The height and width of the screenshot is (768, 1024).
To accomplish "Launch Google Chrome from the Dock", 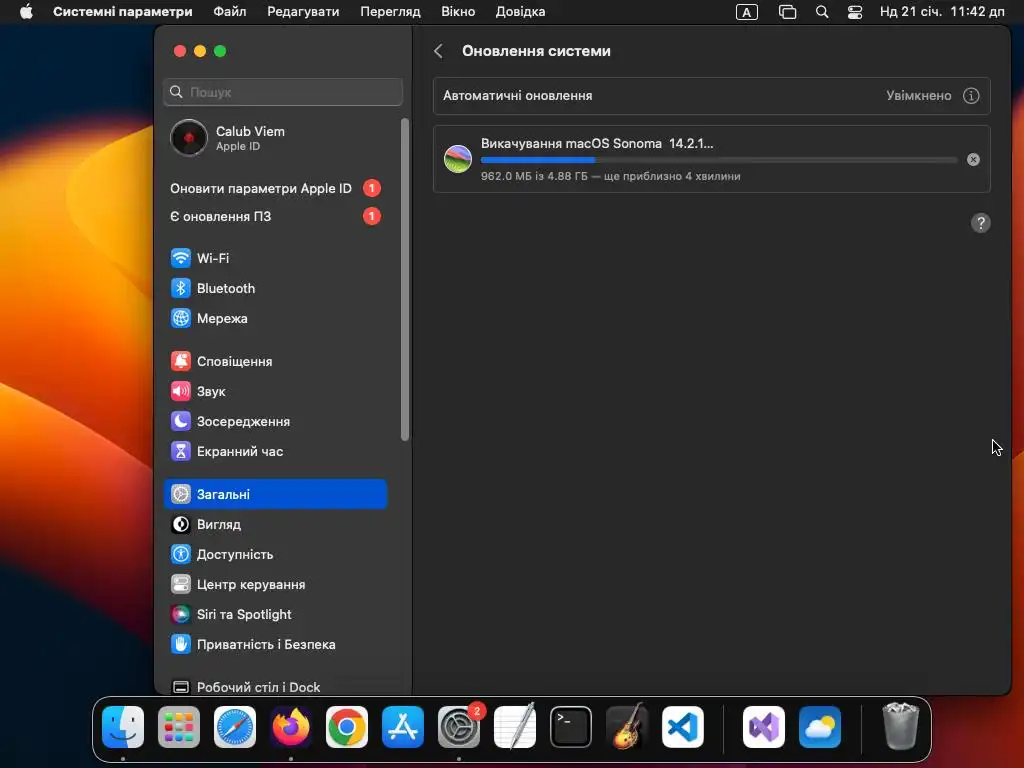I will click(x=347, y=727).
